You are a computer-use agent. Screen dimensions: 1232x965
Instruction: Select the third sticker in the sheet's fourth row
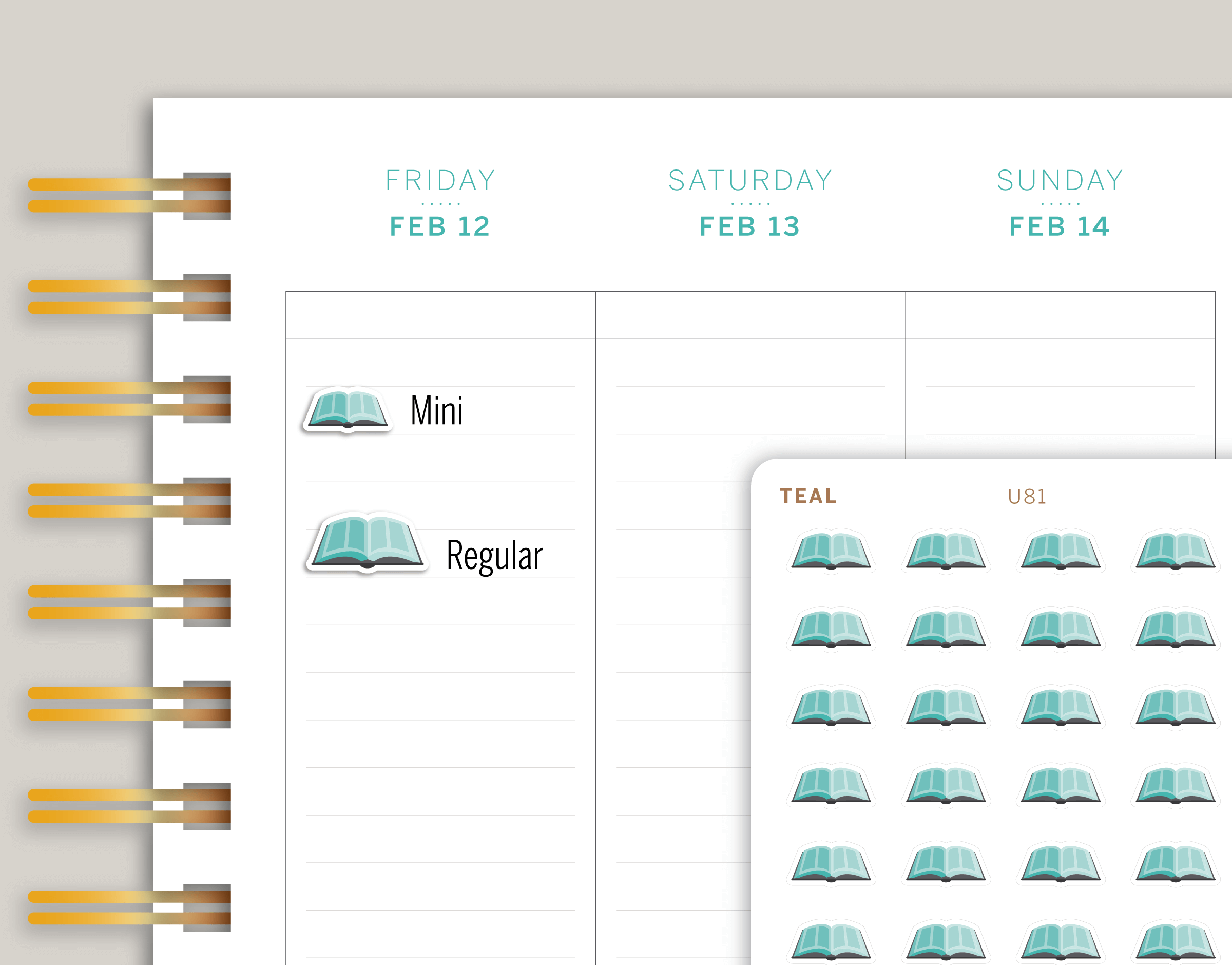pos(1061,785)
